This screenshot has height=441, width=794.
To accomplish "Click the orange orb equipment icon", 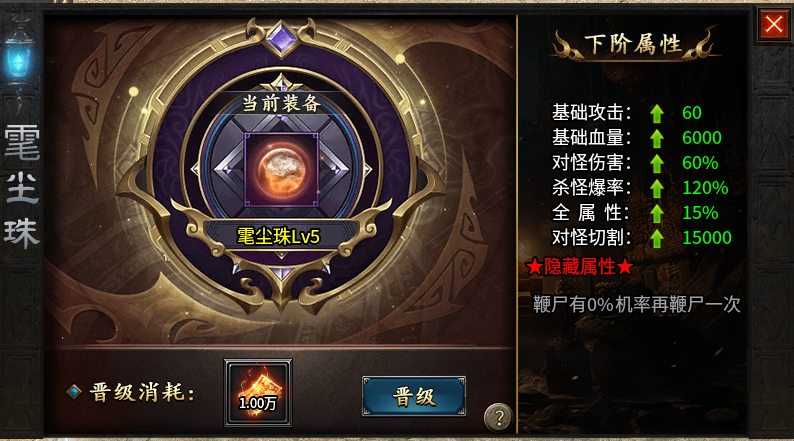I will click(x=282, y=170).
